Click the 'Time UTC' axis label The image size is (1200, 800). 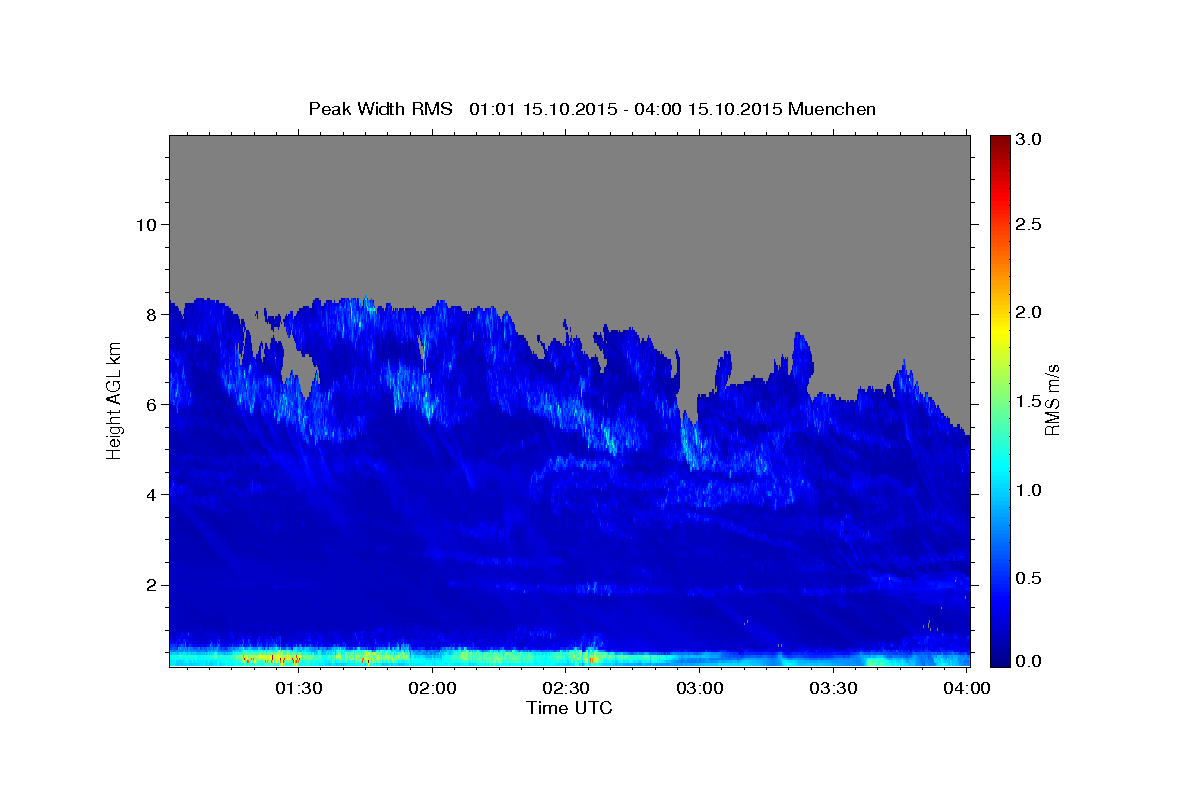coord(569,708)
